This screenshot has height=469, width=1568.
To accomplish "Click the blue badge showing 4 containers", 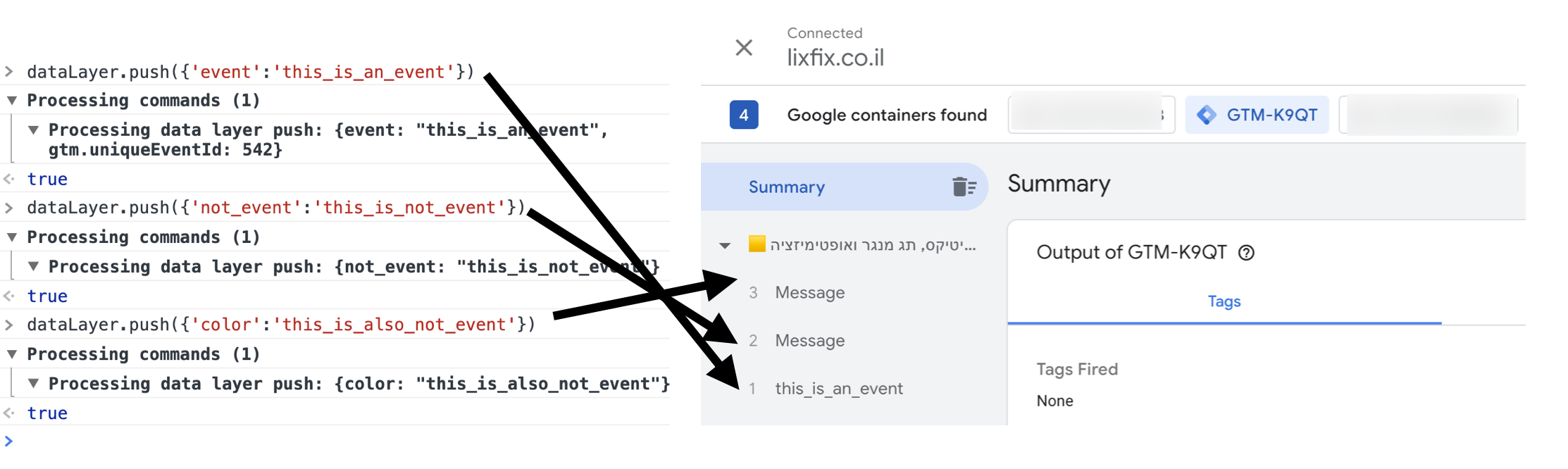I will click(x=744, y=115).
